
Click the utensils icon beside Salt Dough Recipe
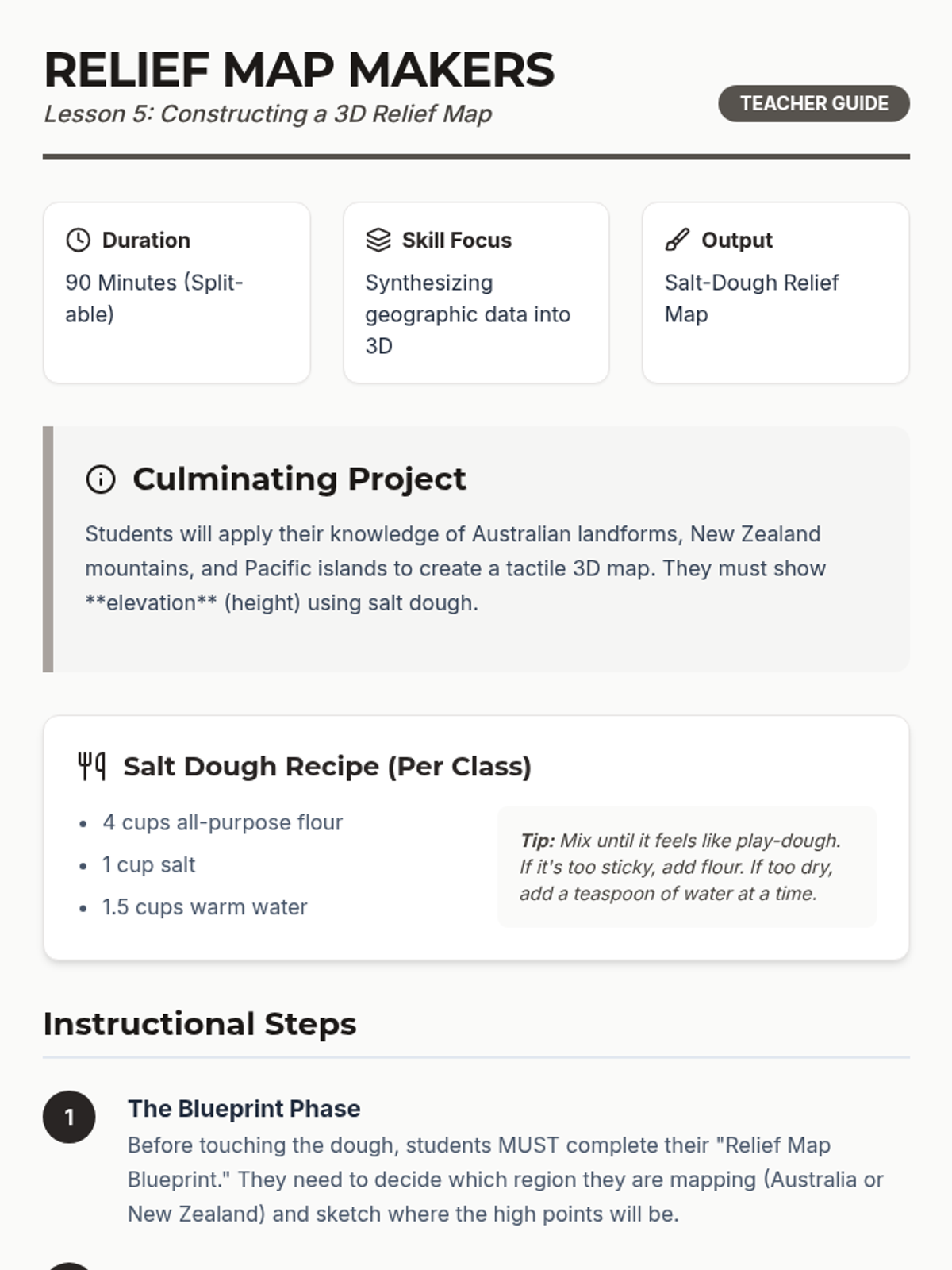point(91,766)
